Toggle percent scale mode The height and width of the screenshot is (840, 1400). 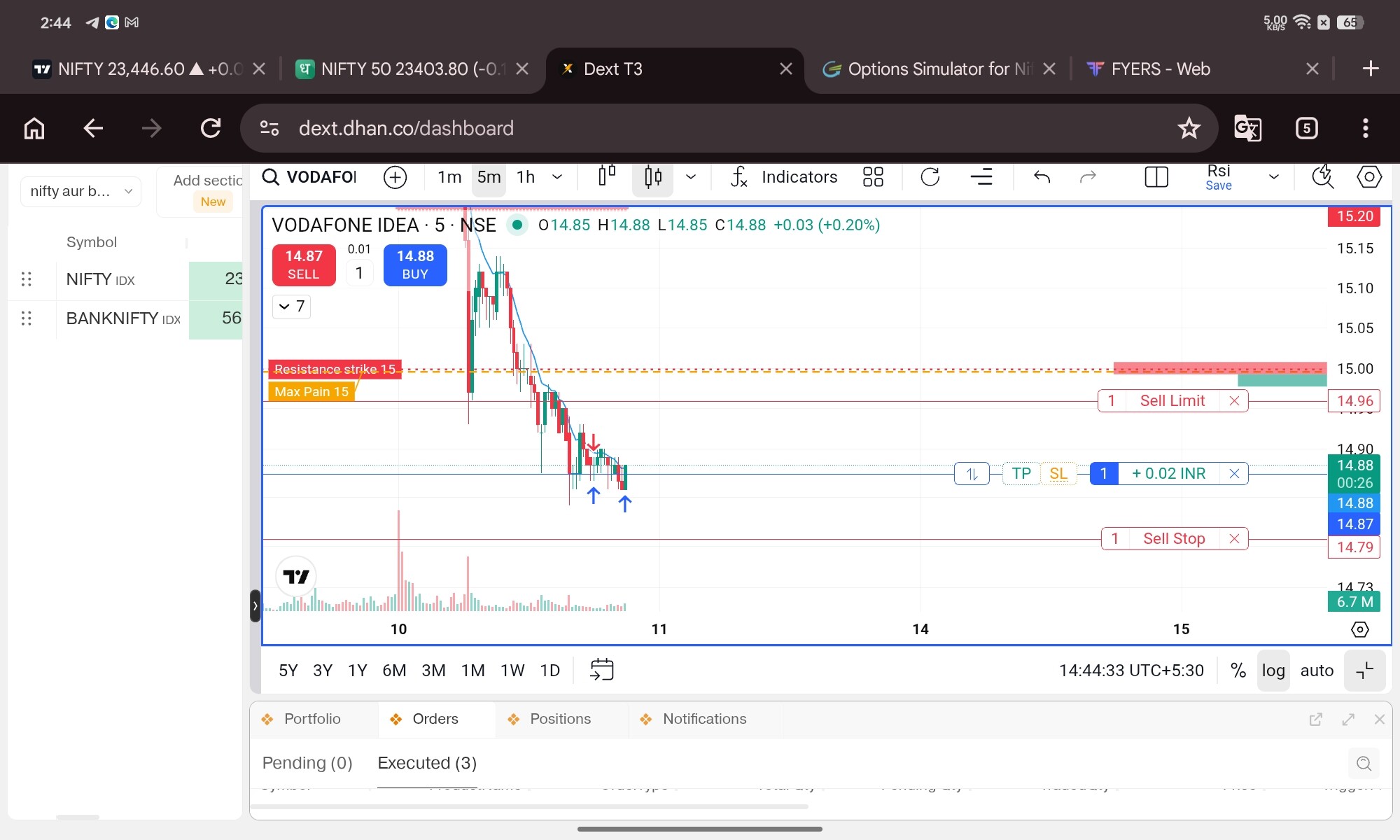1238,671
